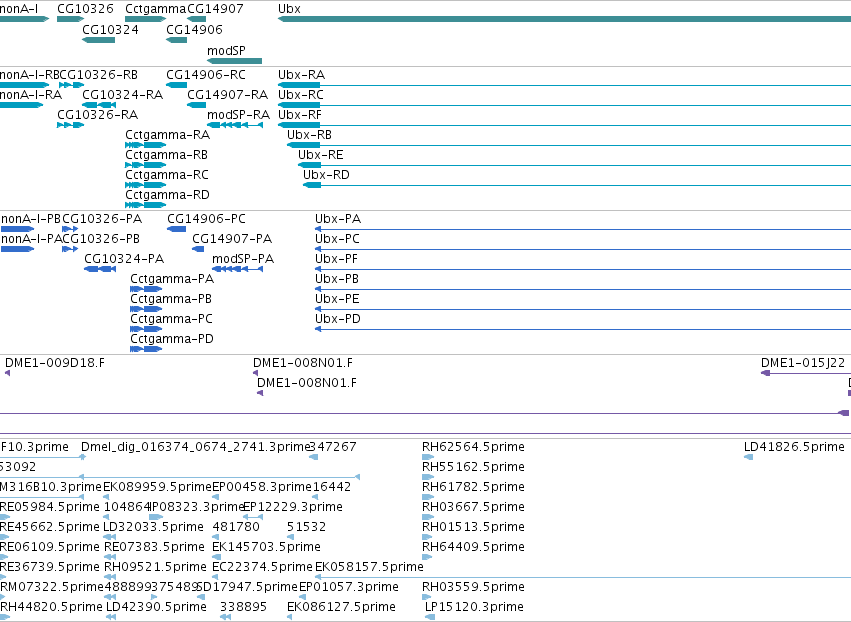Click the CG14907-RA transcript label
Image resolution: width=851 pixels, height=622 pixels.
click(x=227, y=95)
